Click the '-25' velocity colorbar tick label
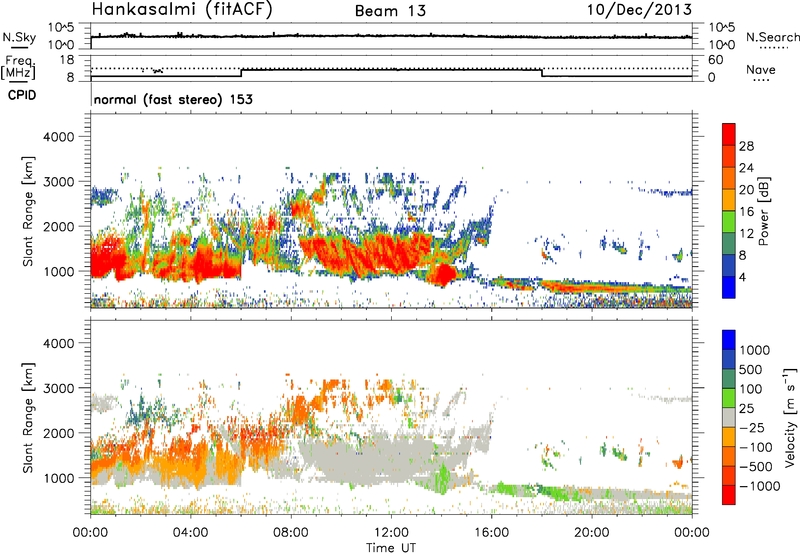The height and width of the screenshot is (554, 800). (x=752, y=427)
